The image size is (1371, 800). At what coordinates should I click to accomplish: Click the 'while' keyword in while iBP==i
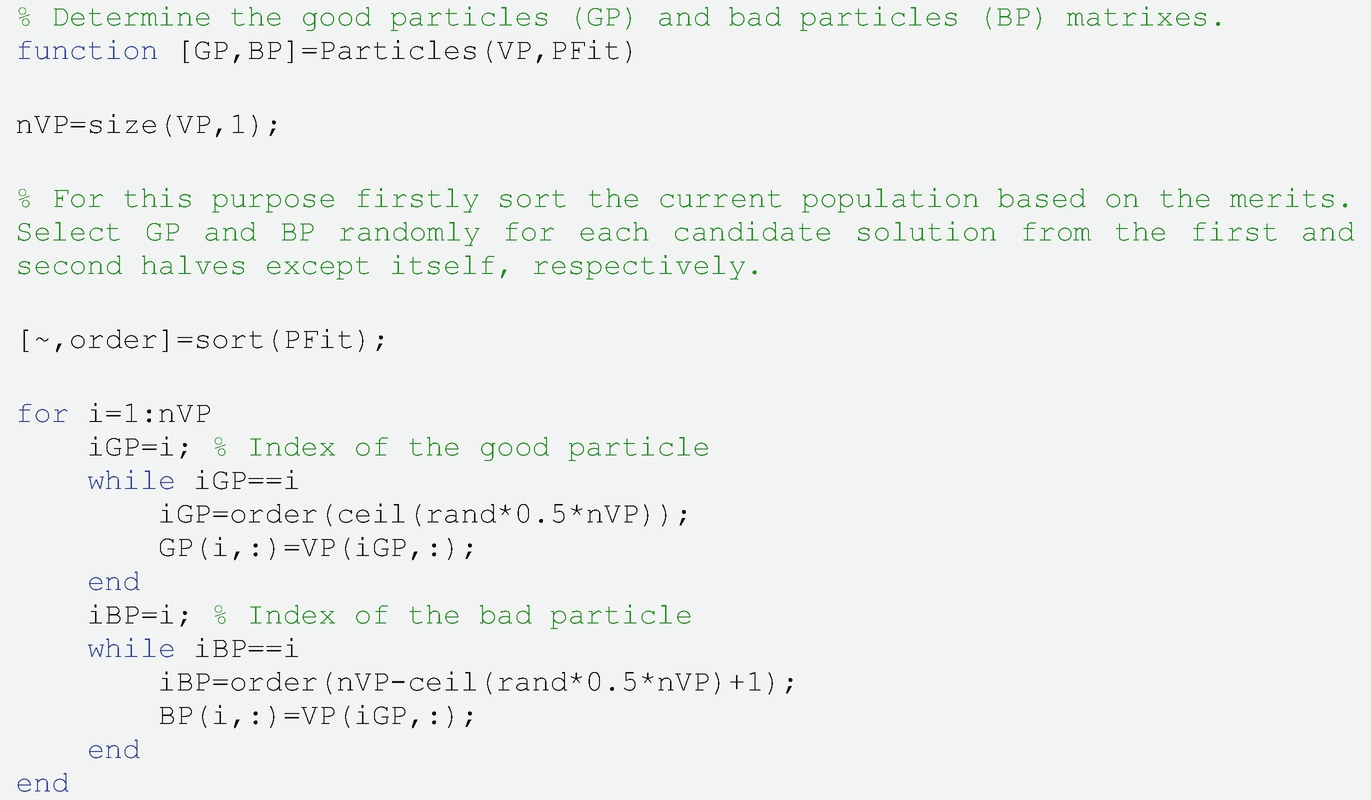pyautogui.click(x=131, y=649)
